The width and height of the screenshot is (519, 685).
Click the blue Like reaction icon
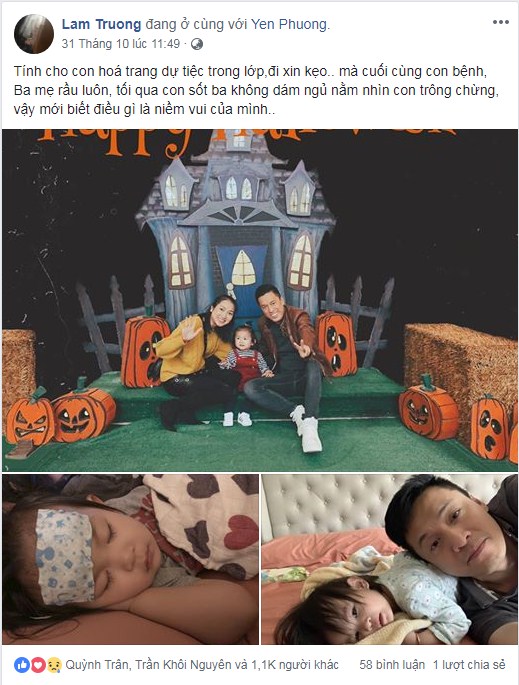[x=21, y=665]
